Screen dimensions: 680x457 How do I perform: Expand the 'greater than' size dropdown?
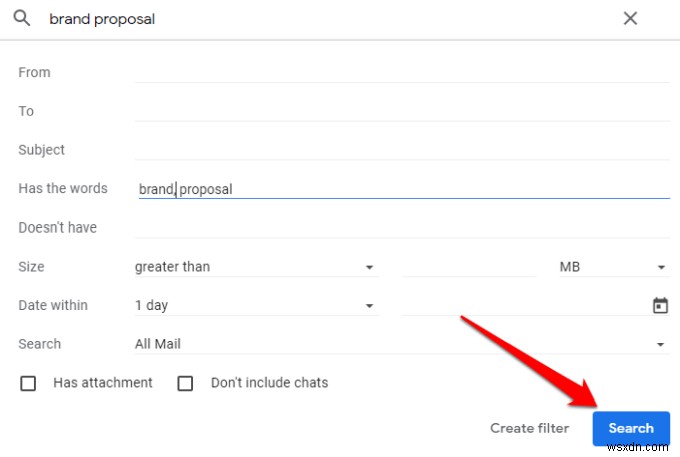pos(257,267)
